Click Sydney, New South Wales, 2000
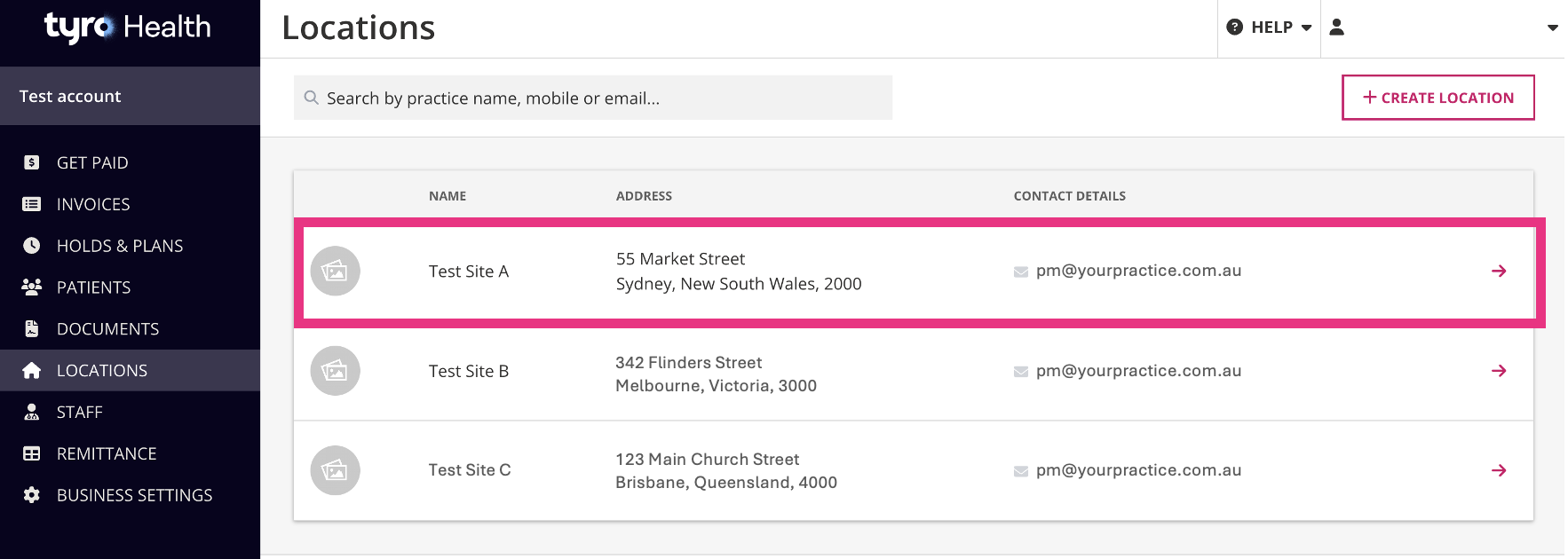The image size is (1568, 559). tap(739, 284)
